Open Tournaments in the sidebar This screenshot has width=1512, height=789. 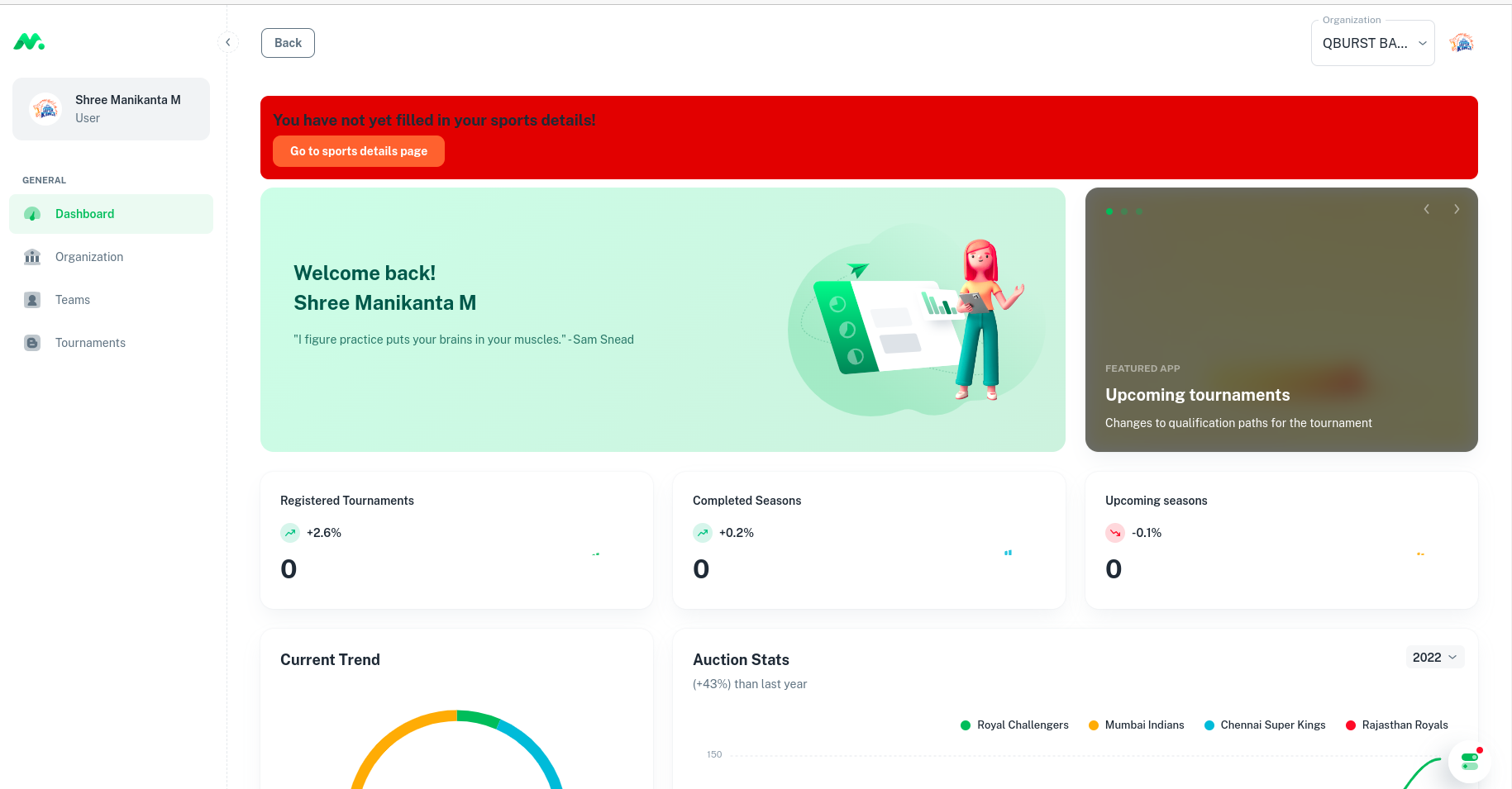(x=111, y=343)
